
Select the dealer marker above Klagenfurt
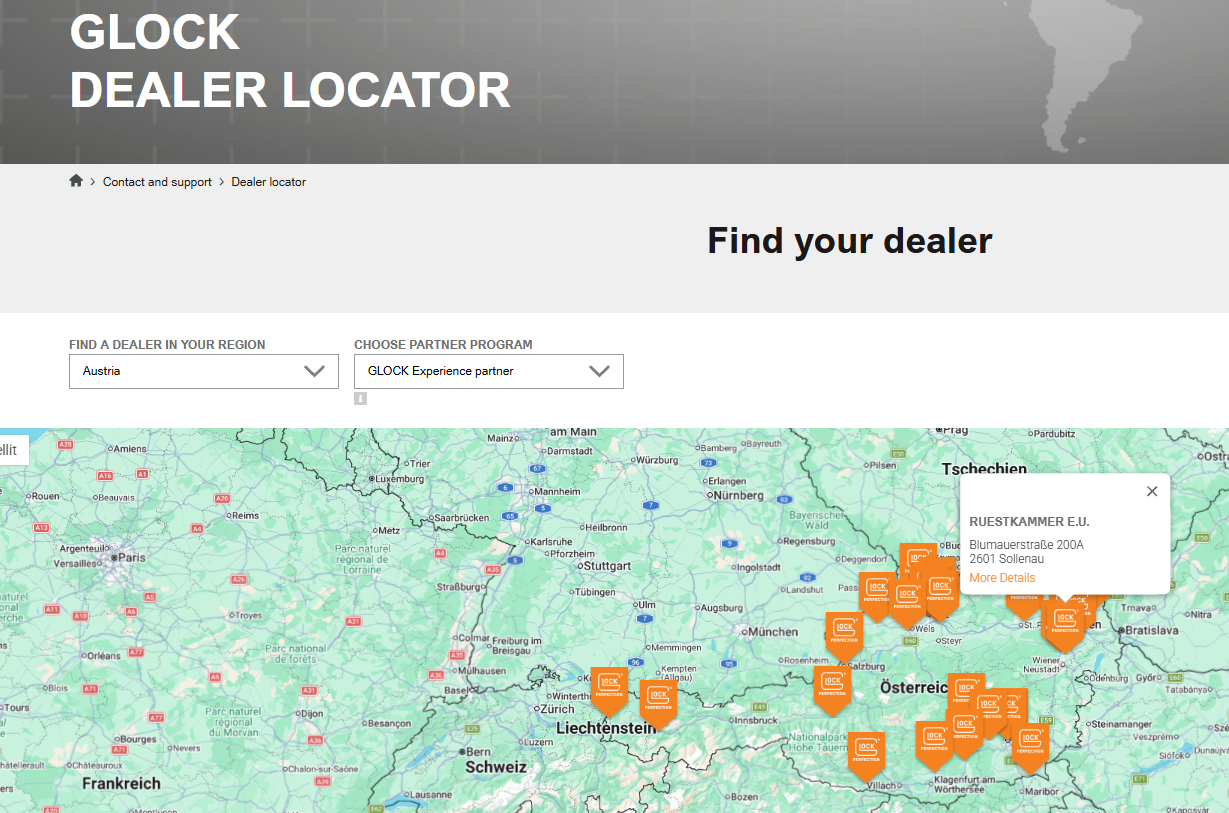coord(934,745)
